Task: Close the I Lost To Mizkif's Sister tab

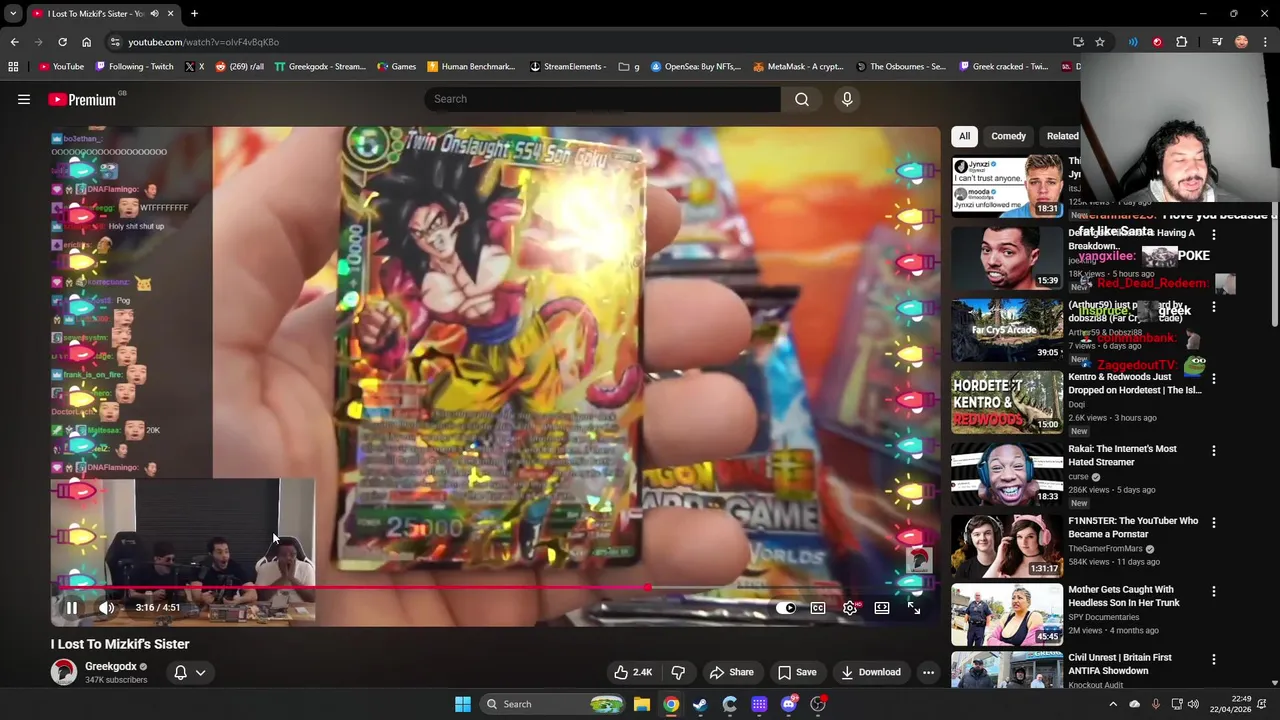Action: point(170,14)
